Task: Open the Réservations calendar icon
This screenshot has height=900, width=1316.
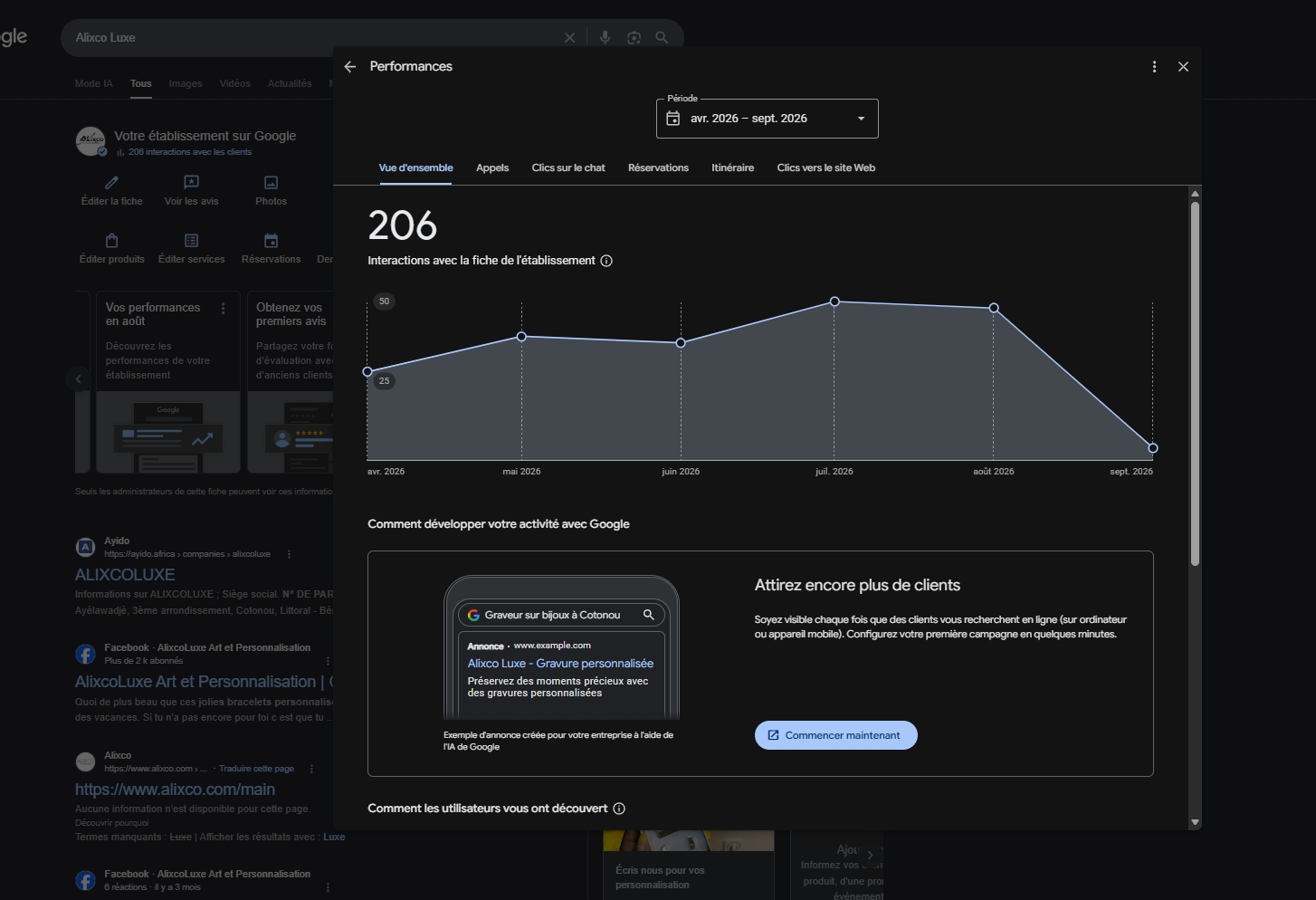Action: [x=271, y=241]
